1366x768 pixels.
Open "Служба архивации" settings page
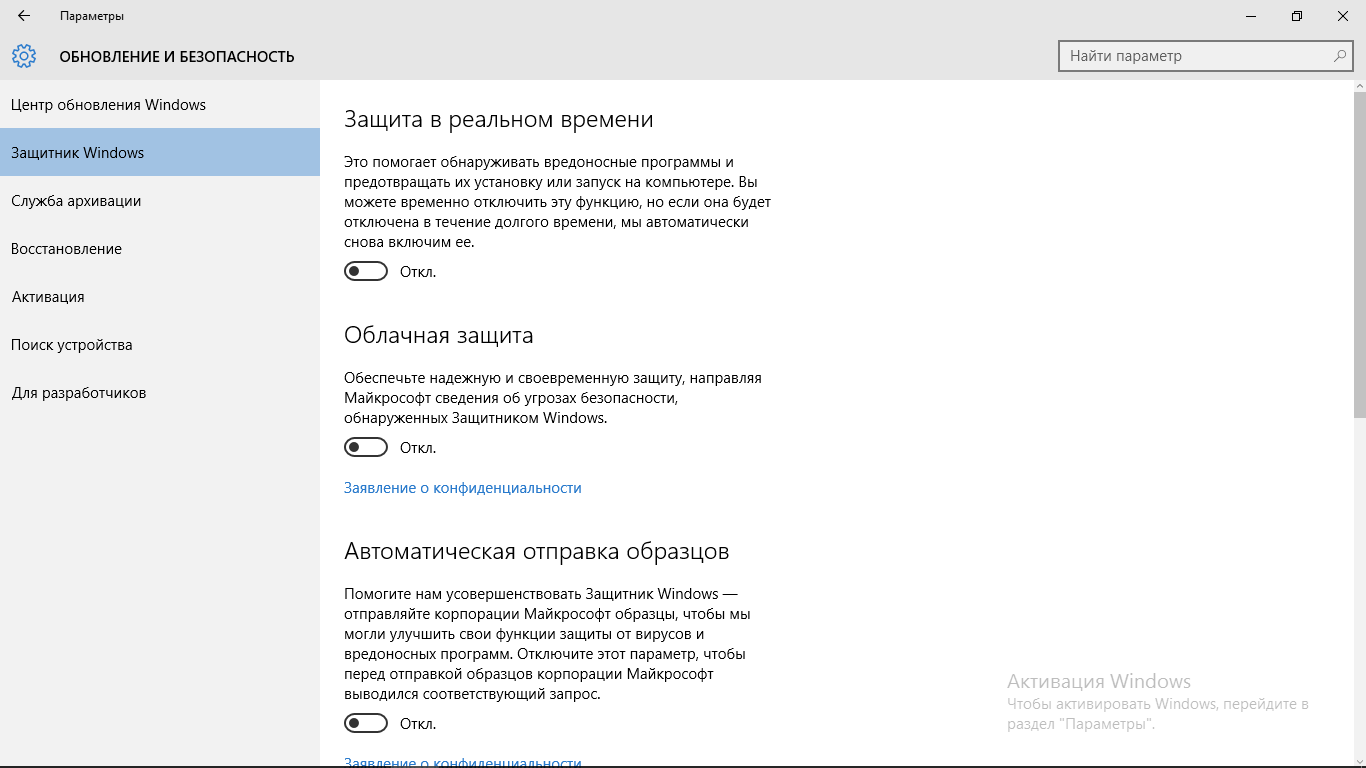point(160,200)
